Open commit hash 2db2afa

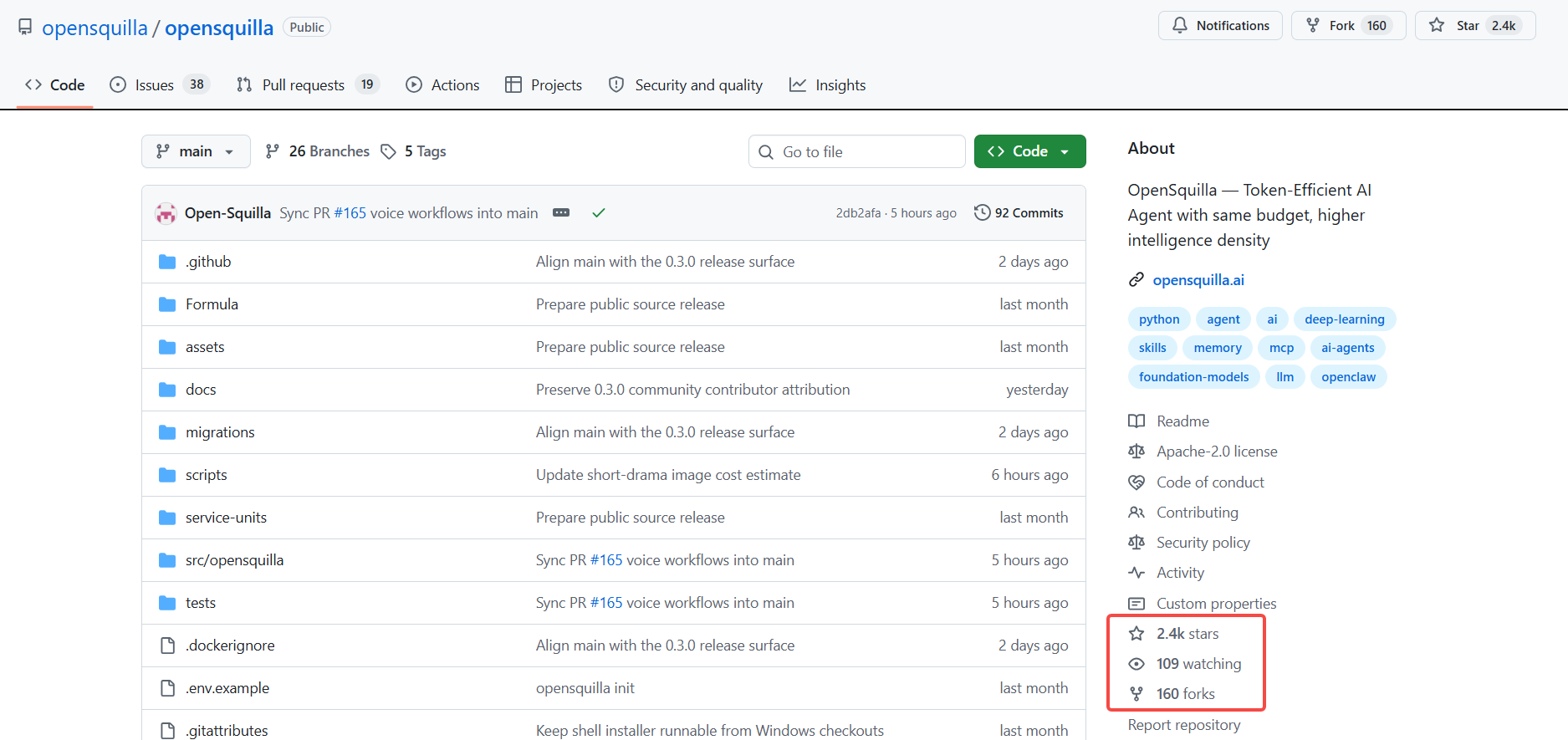(x=858, y=213)
